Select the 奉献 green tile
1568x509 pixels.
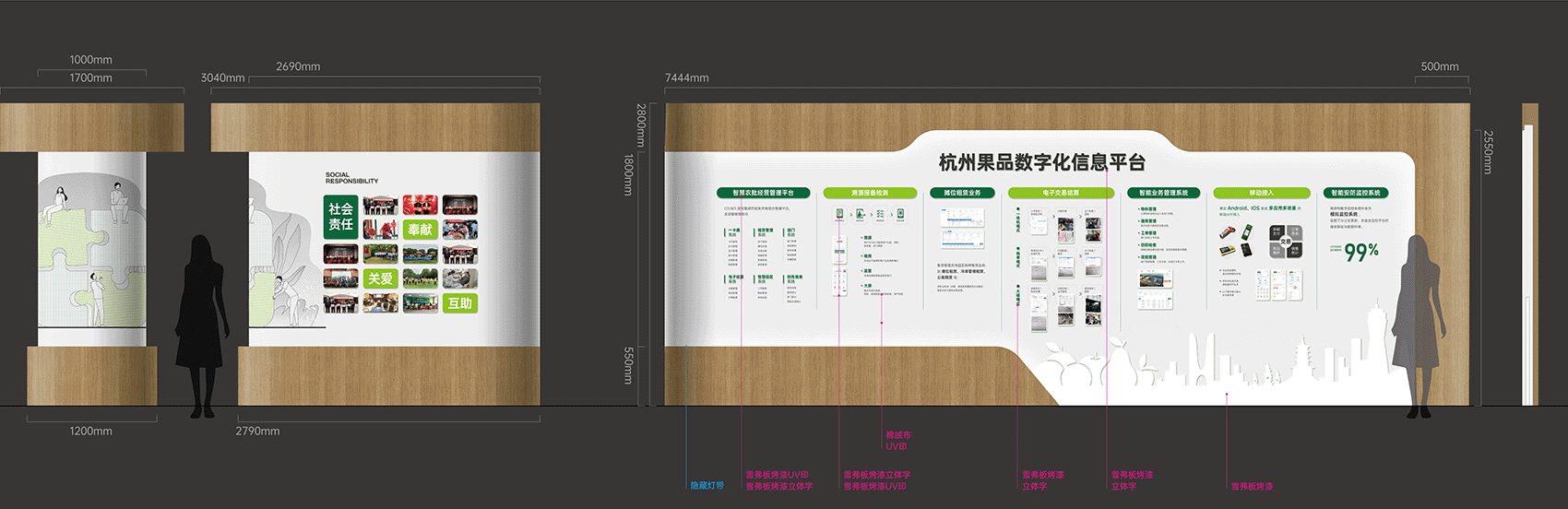pos(420,229)
